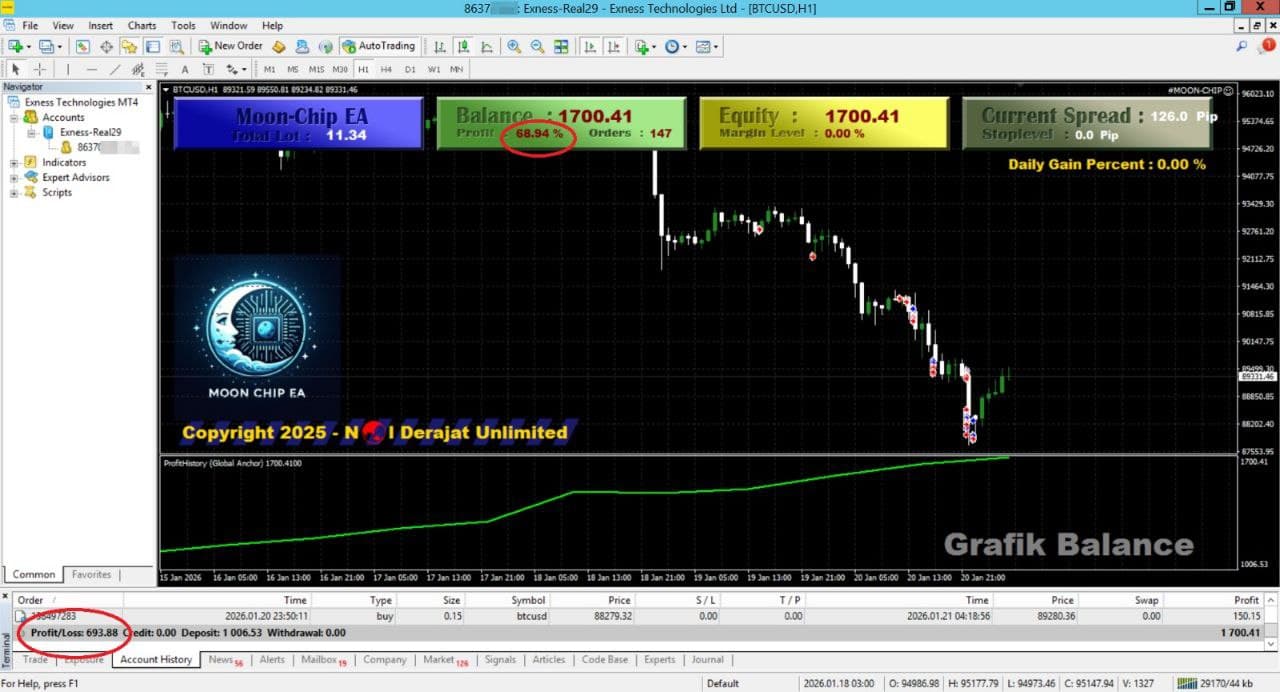Select the Vertical Line drawing tool

coord(66,68)
